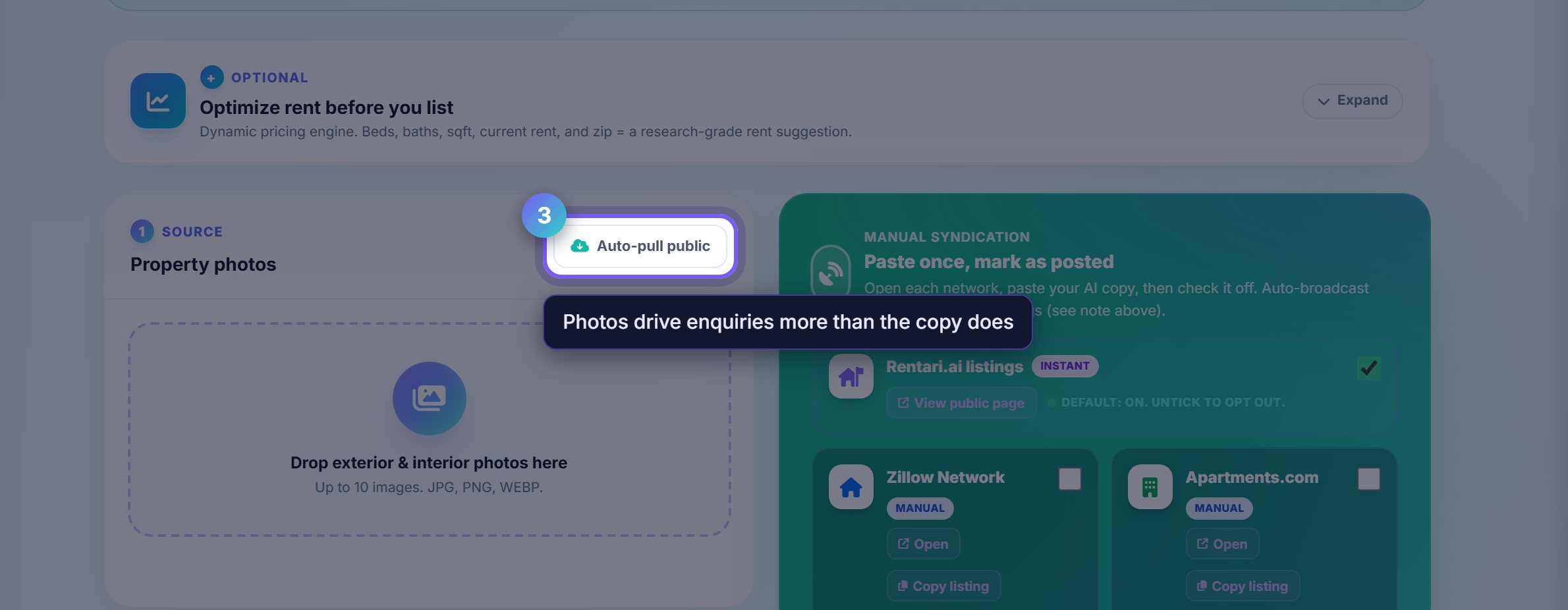Click Open under Zillow Network
Viewport: 1568px width, 610px height.
pyautogui.click(x=923, y=544)
